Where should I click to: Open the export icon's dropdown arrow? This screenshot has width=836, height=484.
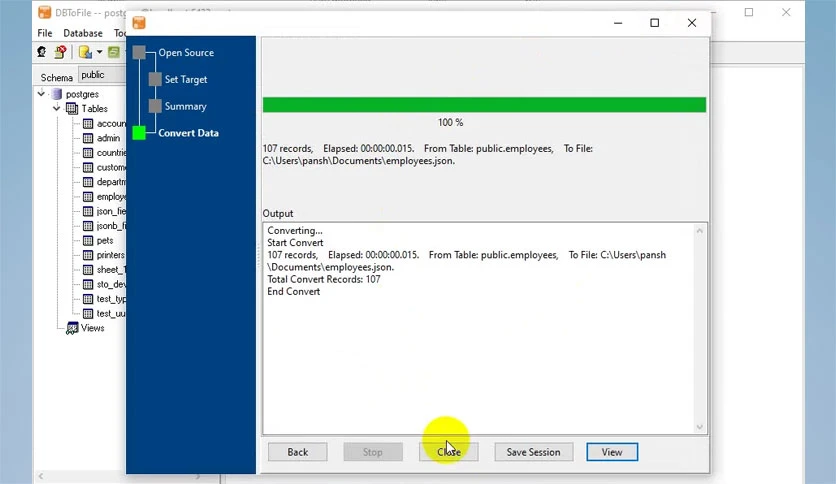coord(99,52)
